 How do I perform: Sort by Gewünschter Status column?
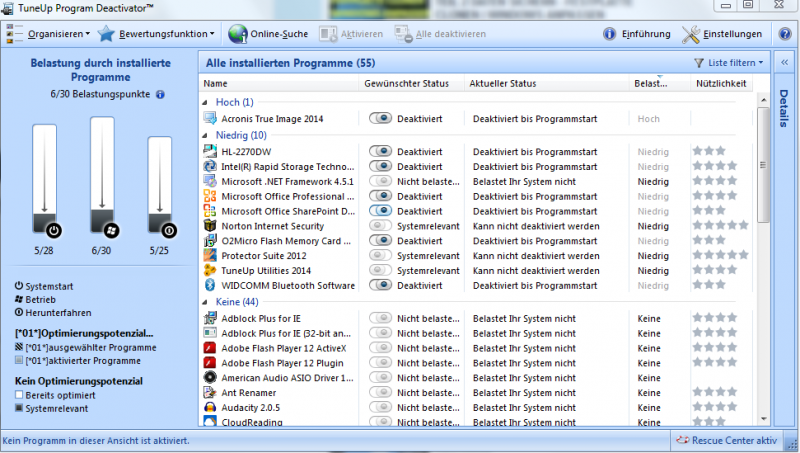[411, 84]
